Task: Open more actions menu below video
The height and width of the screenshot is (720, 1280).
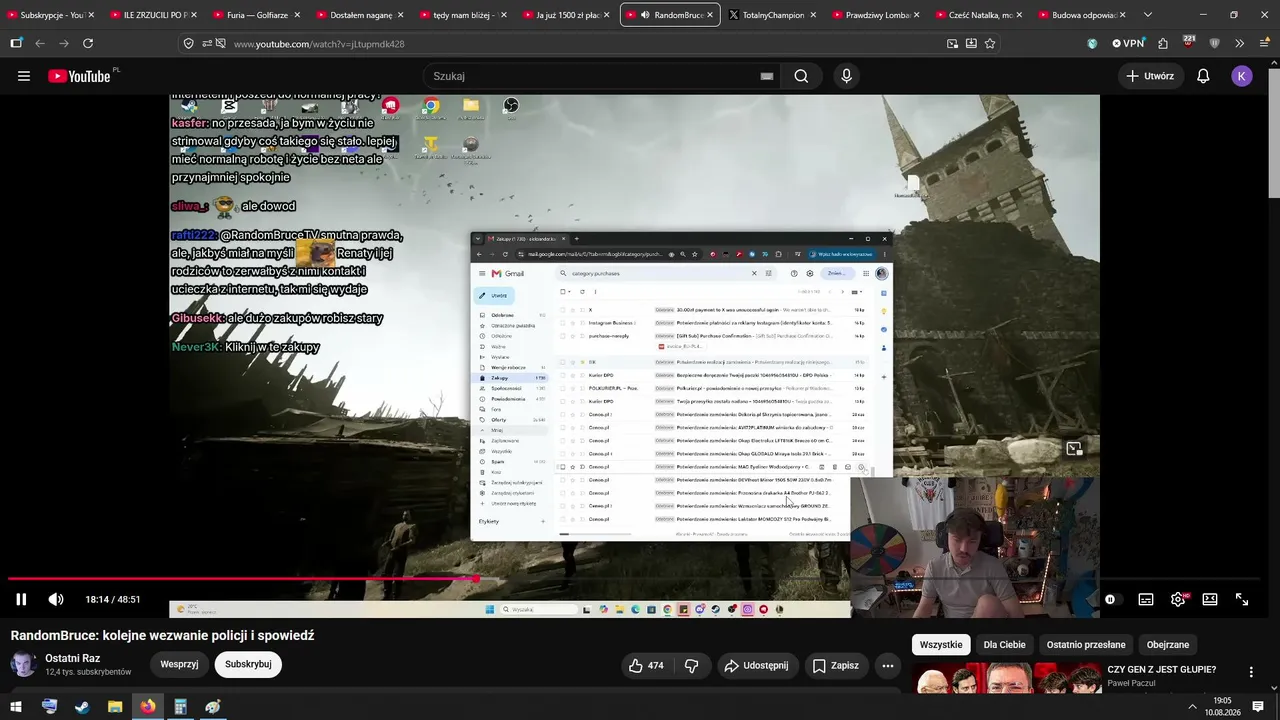Action: tap(887, 665)
